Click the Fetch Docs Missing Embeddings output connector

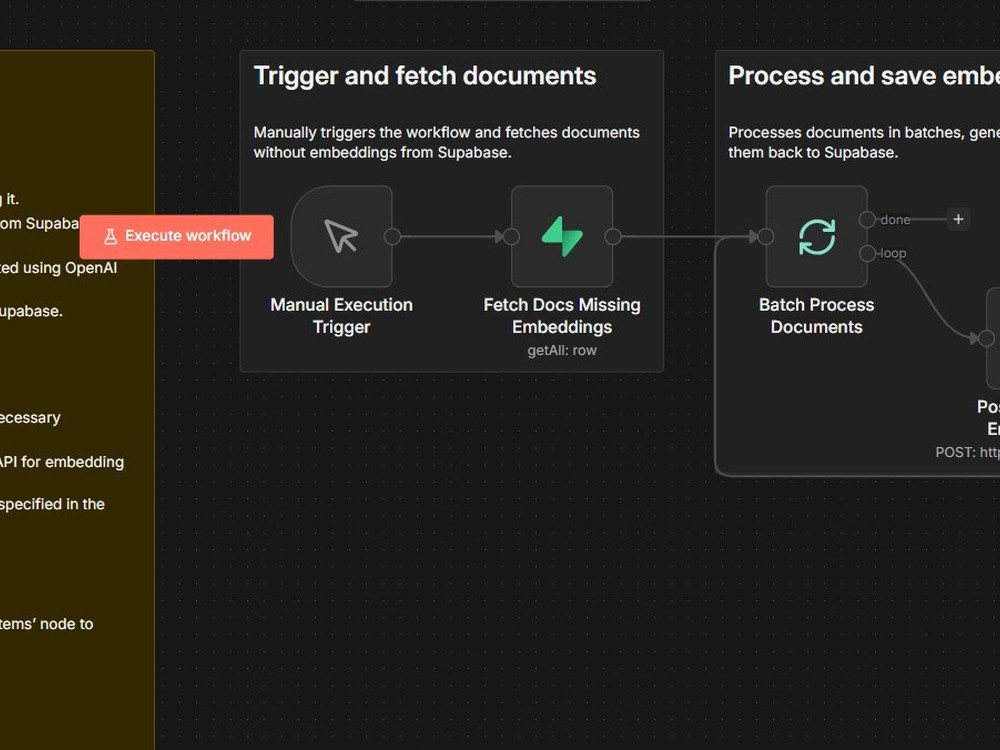point(613,237)
